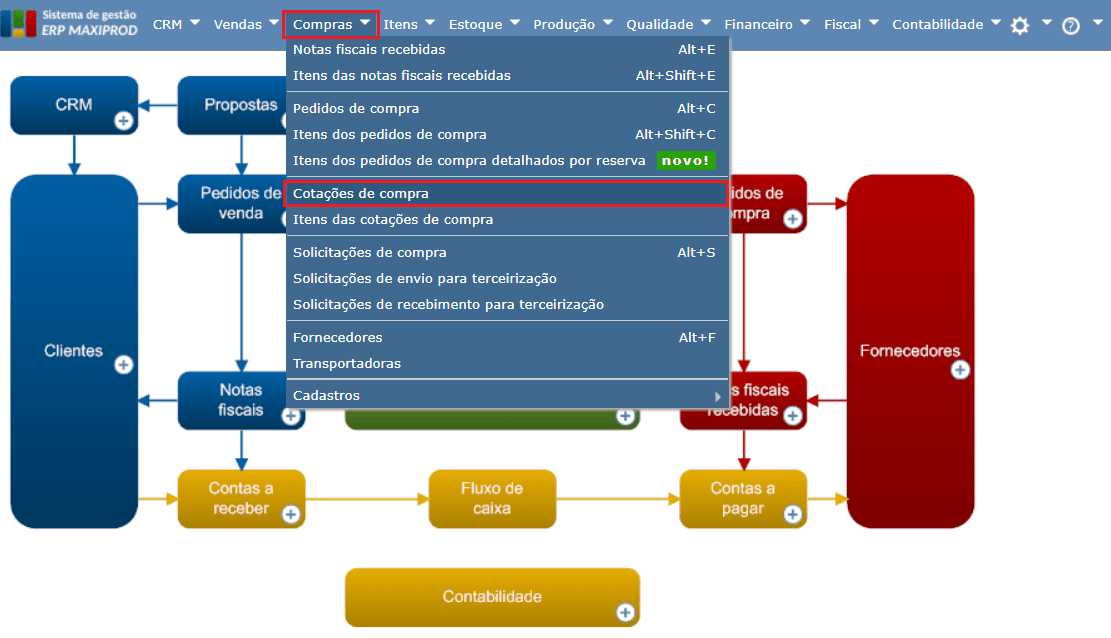The height and width of the screenshot is (638, 1111).
Task: Open the Estoque dropdown menu
Action: click(x=484, y=24)
